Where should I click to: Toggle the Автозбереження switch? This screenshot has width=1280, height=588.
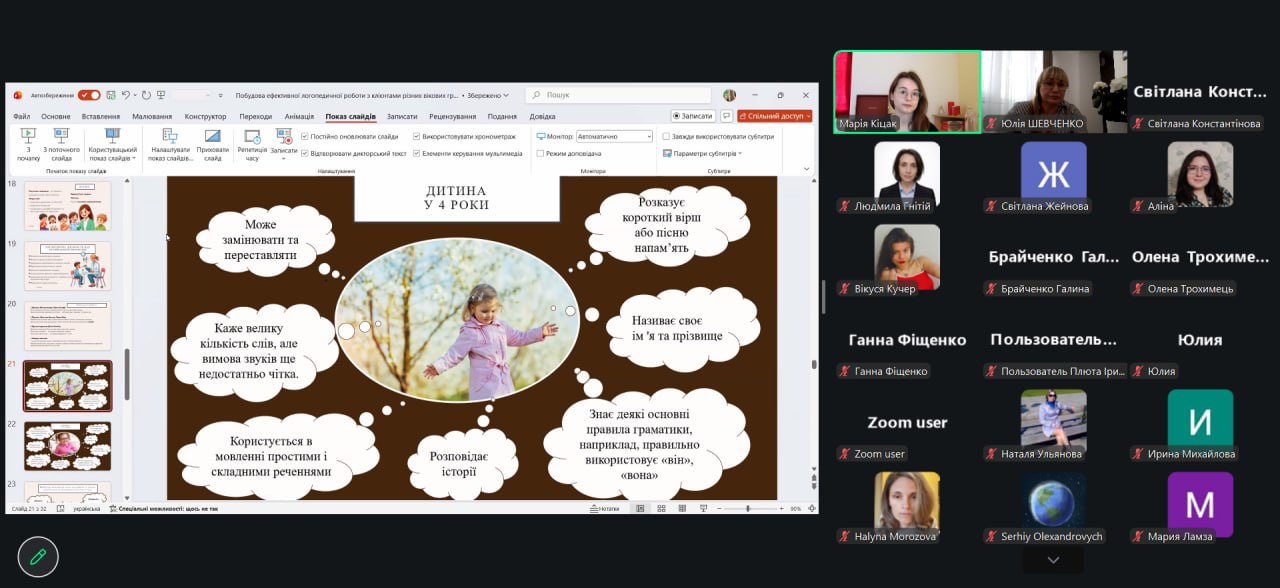[x=89, y=95]
